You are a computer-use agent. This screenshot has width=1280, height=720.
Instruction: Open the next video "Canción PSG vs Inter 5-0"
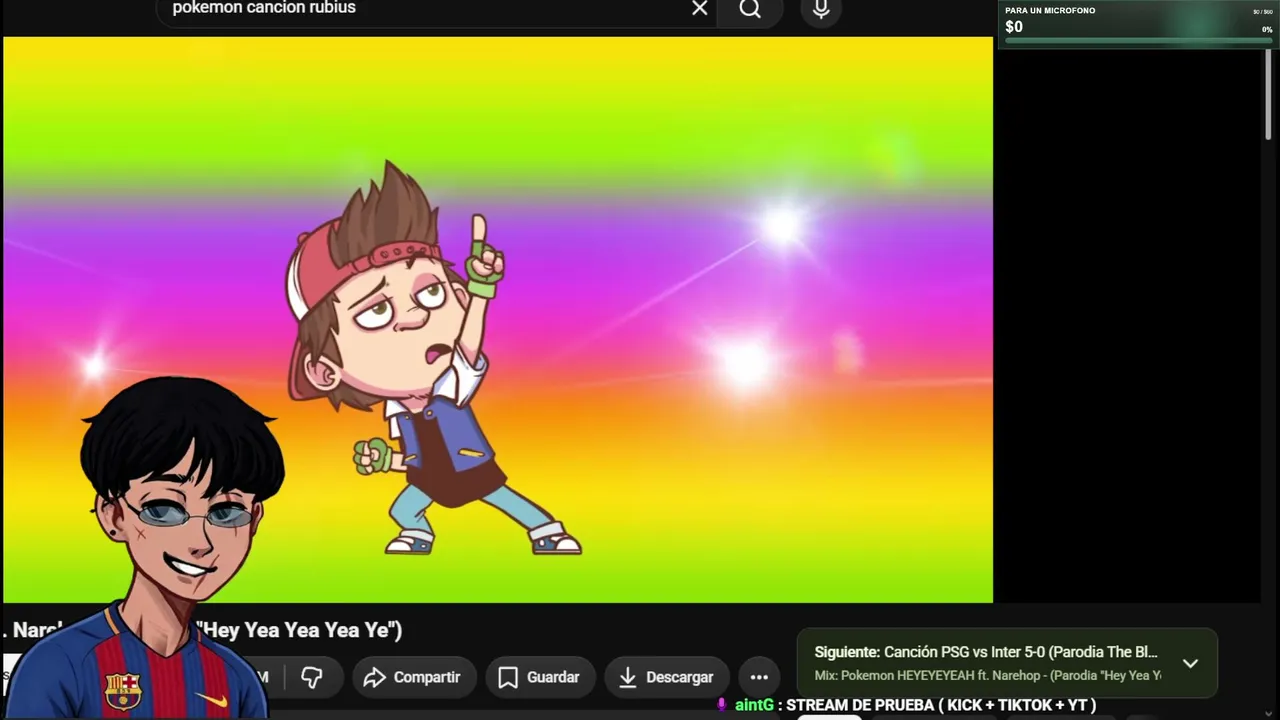pyautogui.click(x=985, y=652)
